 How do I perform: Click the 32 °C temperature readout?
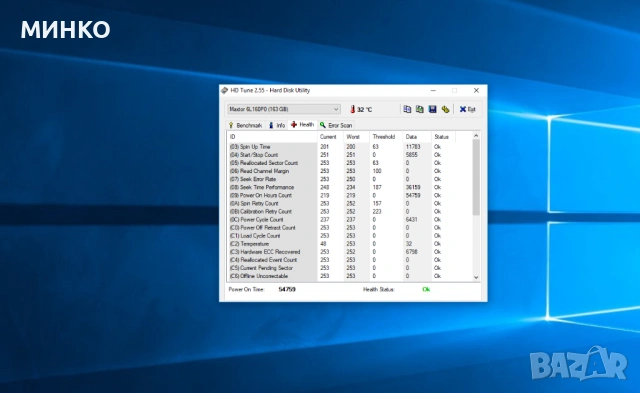[x=364, y=109]
